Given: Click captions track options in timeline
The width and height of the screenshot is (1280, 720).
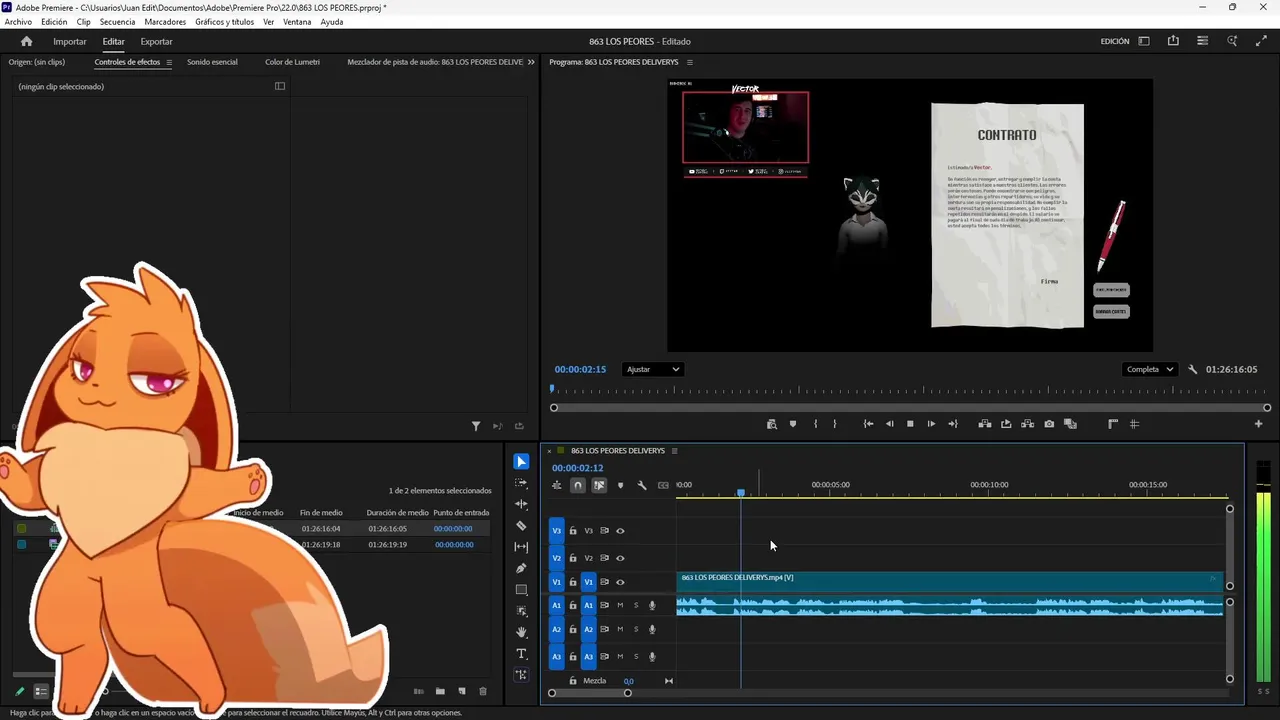Looking at the screenshot, I should [663, 485].
